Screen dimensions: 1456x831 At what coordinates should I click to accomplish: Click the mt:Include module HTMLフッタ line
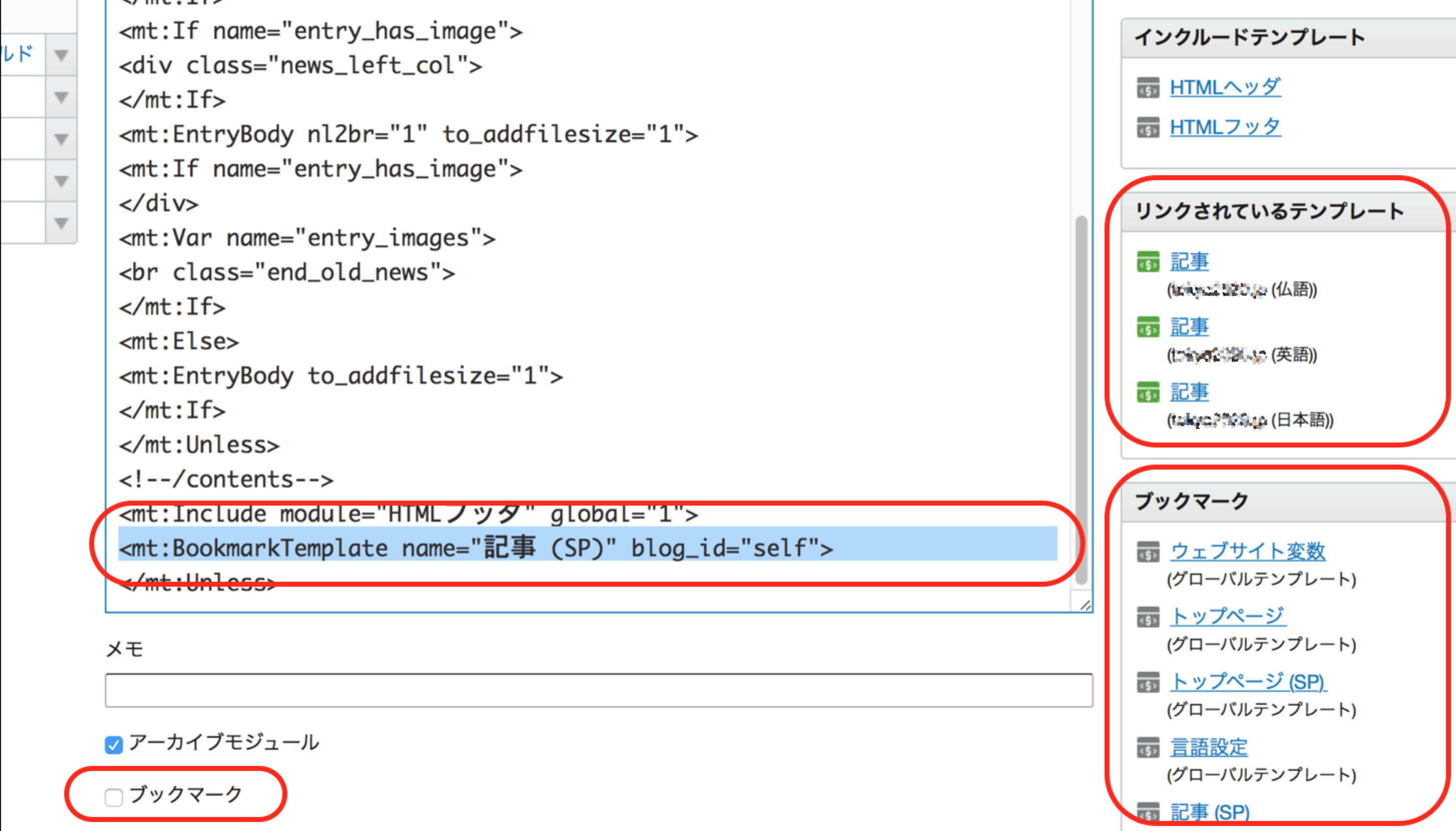(408, 514)
